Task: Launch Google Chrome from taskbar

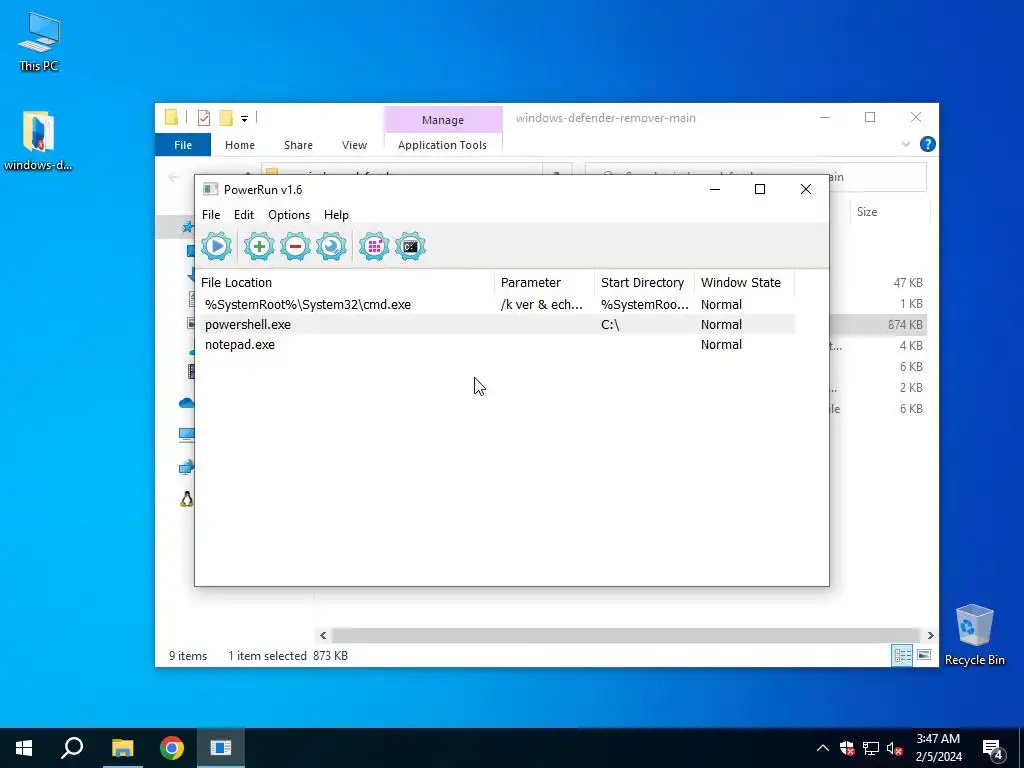Action: coord(172,748)
